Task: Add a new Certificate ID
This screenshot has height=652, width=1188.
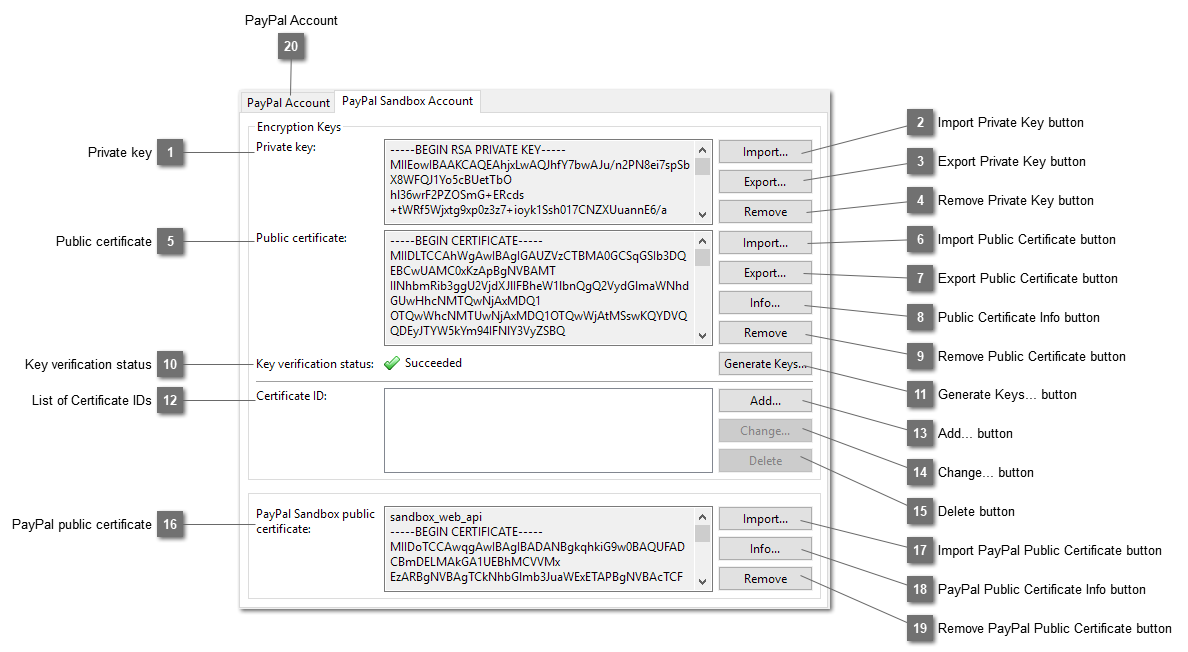Action: click(x=765, y=401)
